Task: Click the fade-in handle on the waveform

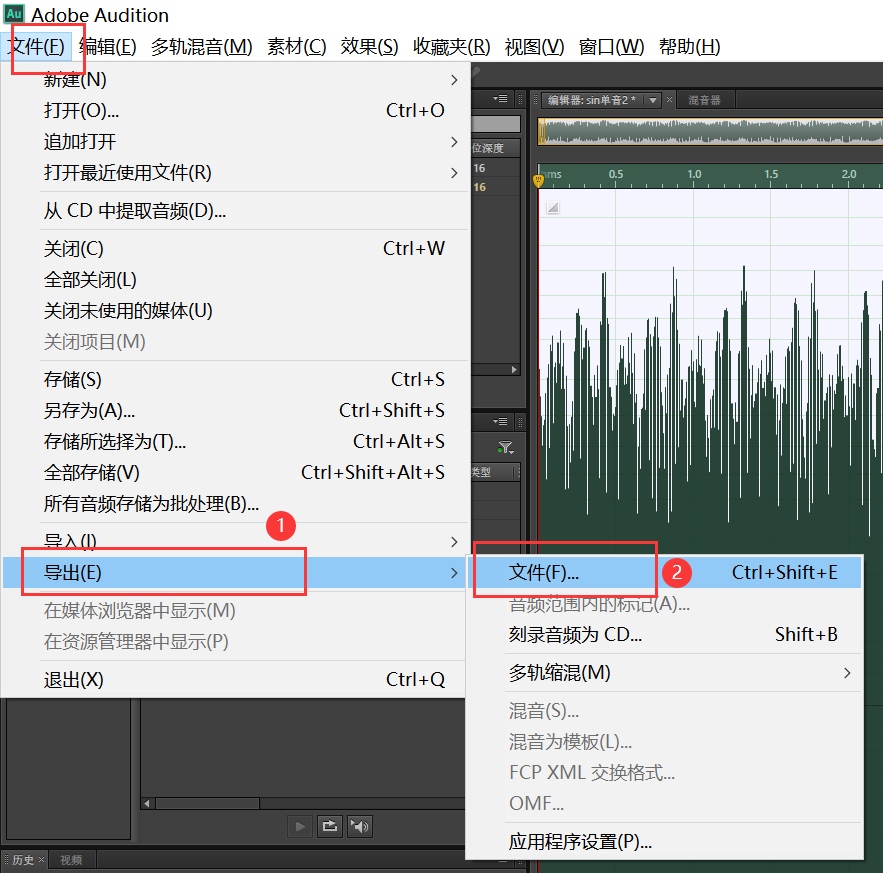Action: pos(553,208)
